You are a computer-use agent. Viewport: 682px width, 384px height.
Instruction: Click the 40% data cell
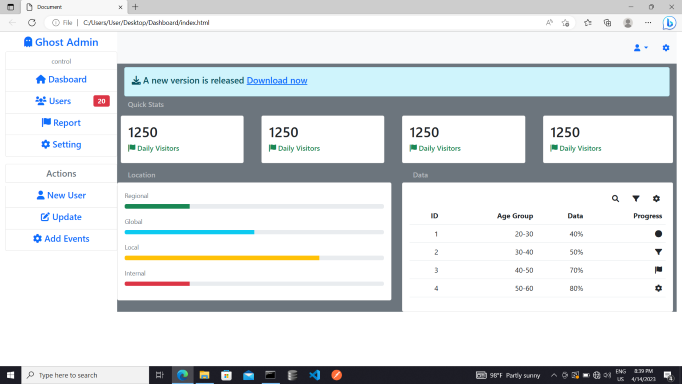[576, 234]
